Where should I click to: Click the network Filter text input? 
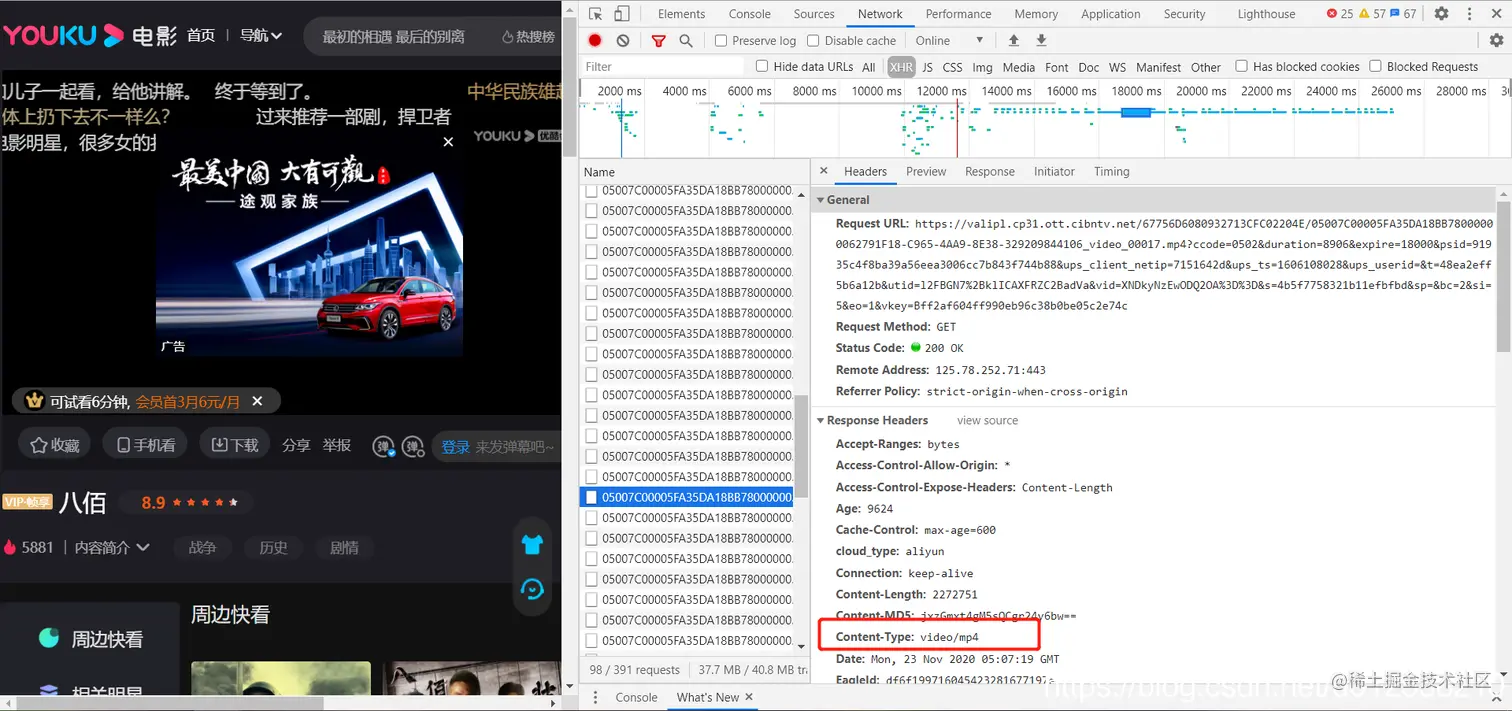[664, 66]
